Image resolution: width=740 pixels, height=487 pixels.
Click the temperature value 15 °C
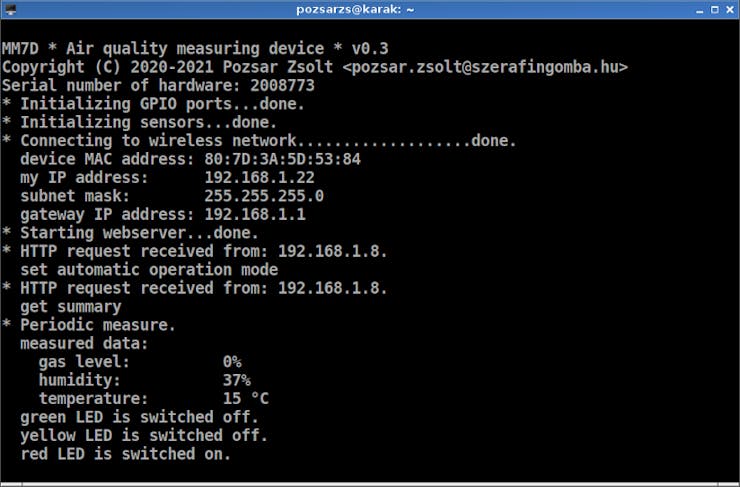[x=245, y=398]
